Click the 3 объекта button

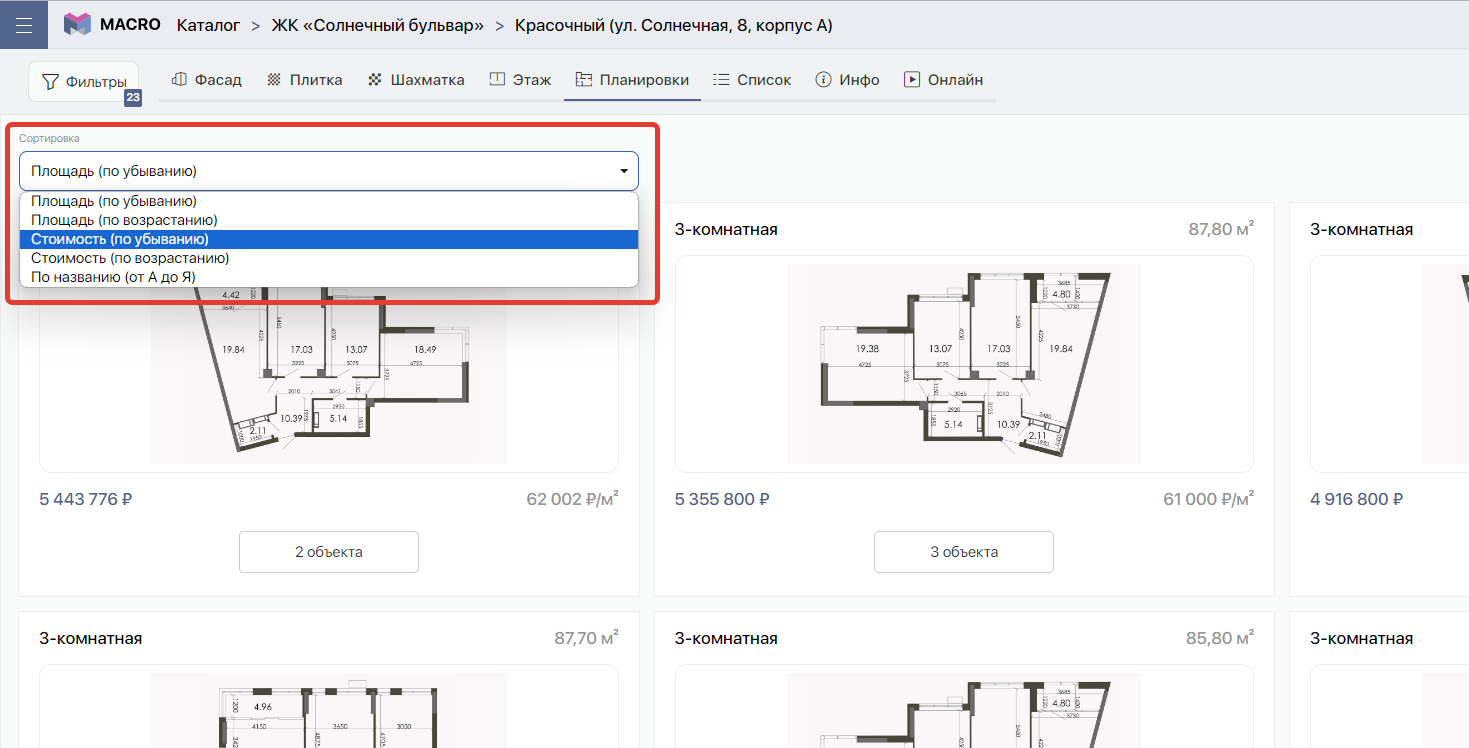click(963, 552)
